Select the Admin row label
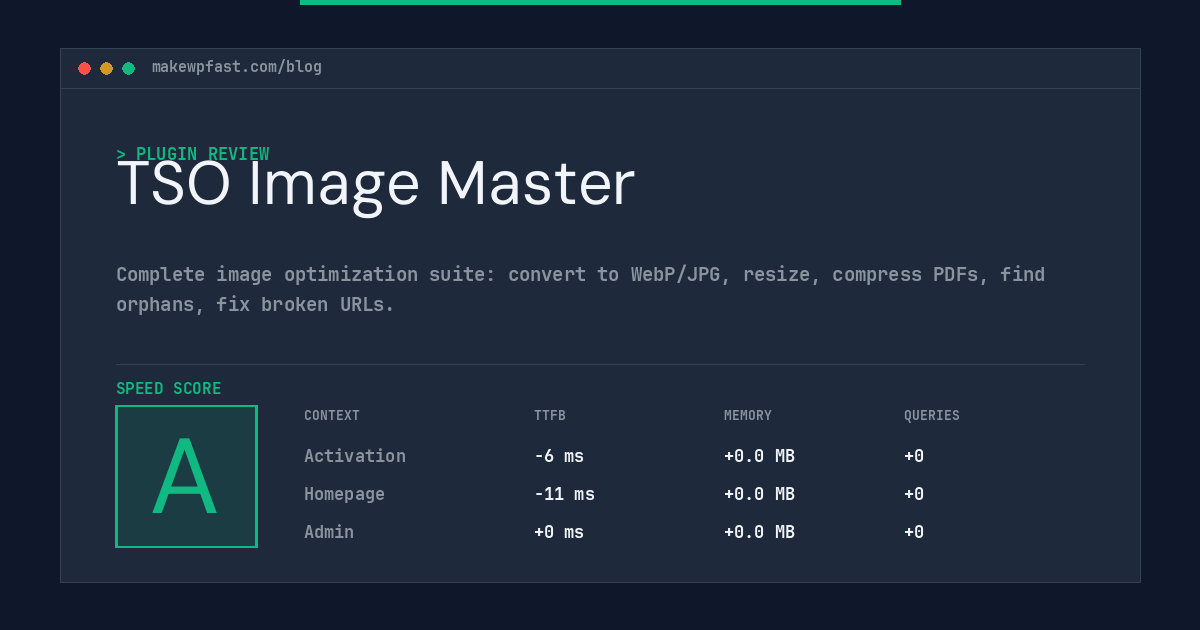 (x=329, y=532)
